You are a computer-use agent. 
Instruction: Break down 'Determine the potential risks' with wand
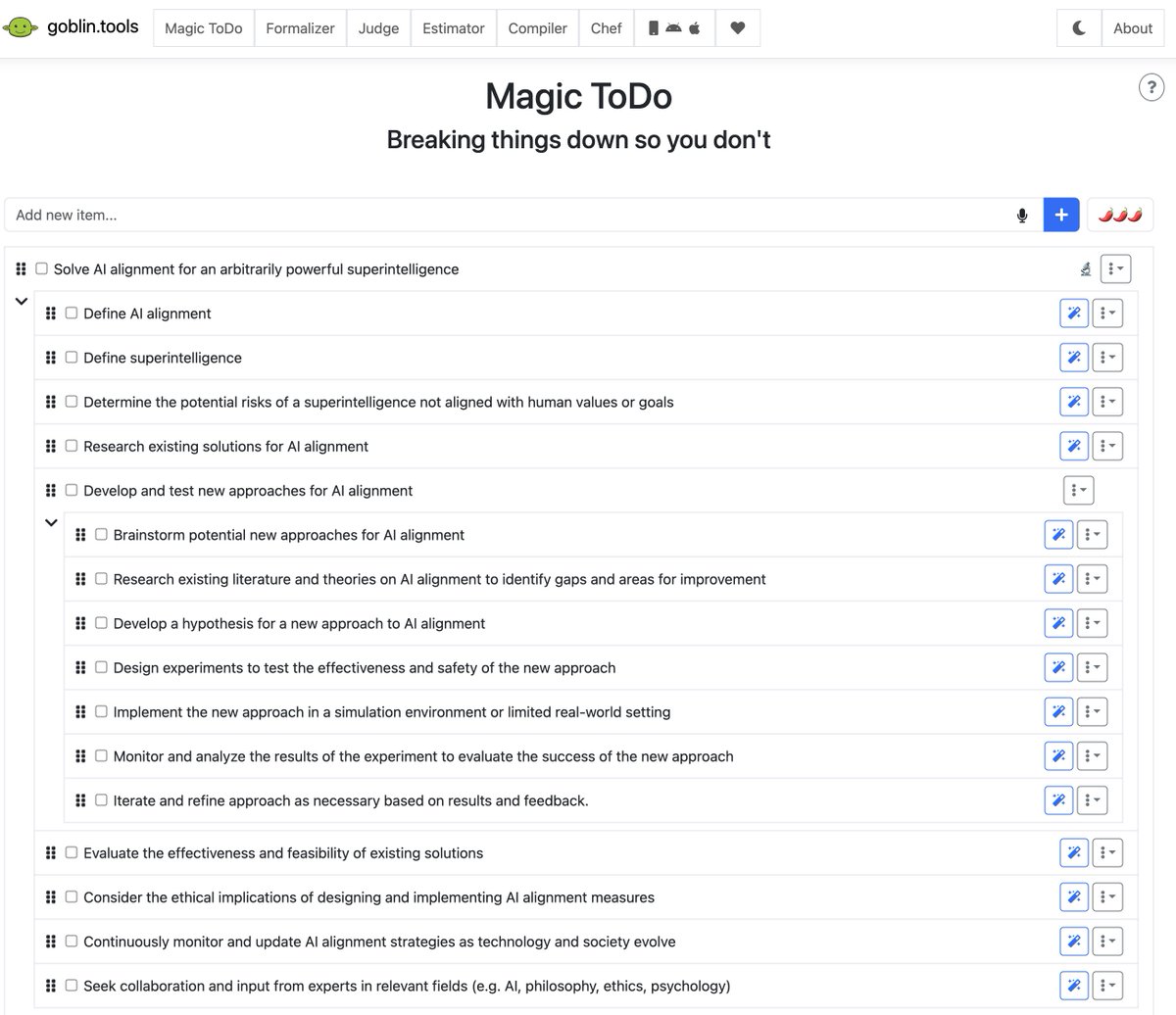(1074, 402)
